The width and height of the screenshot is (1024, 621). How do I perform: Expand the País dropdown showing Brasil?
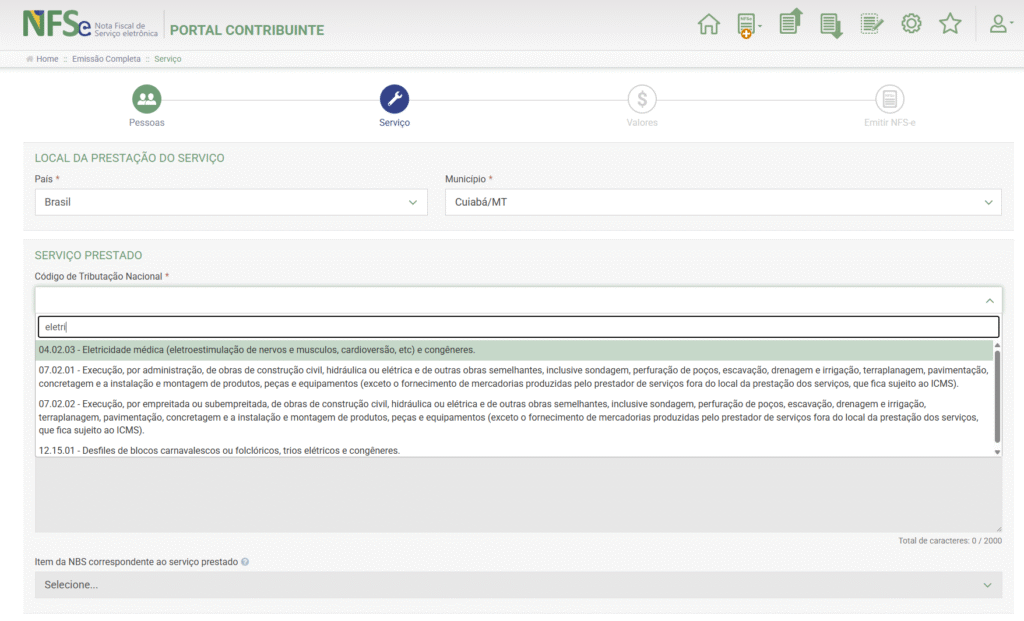click(x=231, y=202)
